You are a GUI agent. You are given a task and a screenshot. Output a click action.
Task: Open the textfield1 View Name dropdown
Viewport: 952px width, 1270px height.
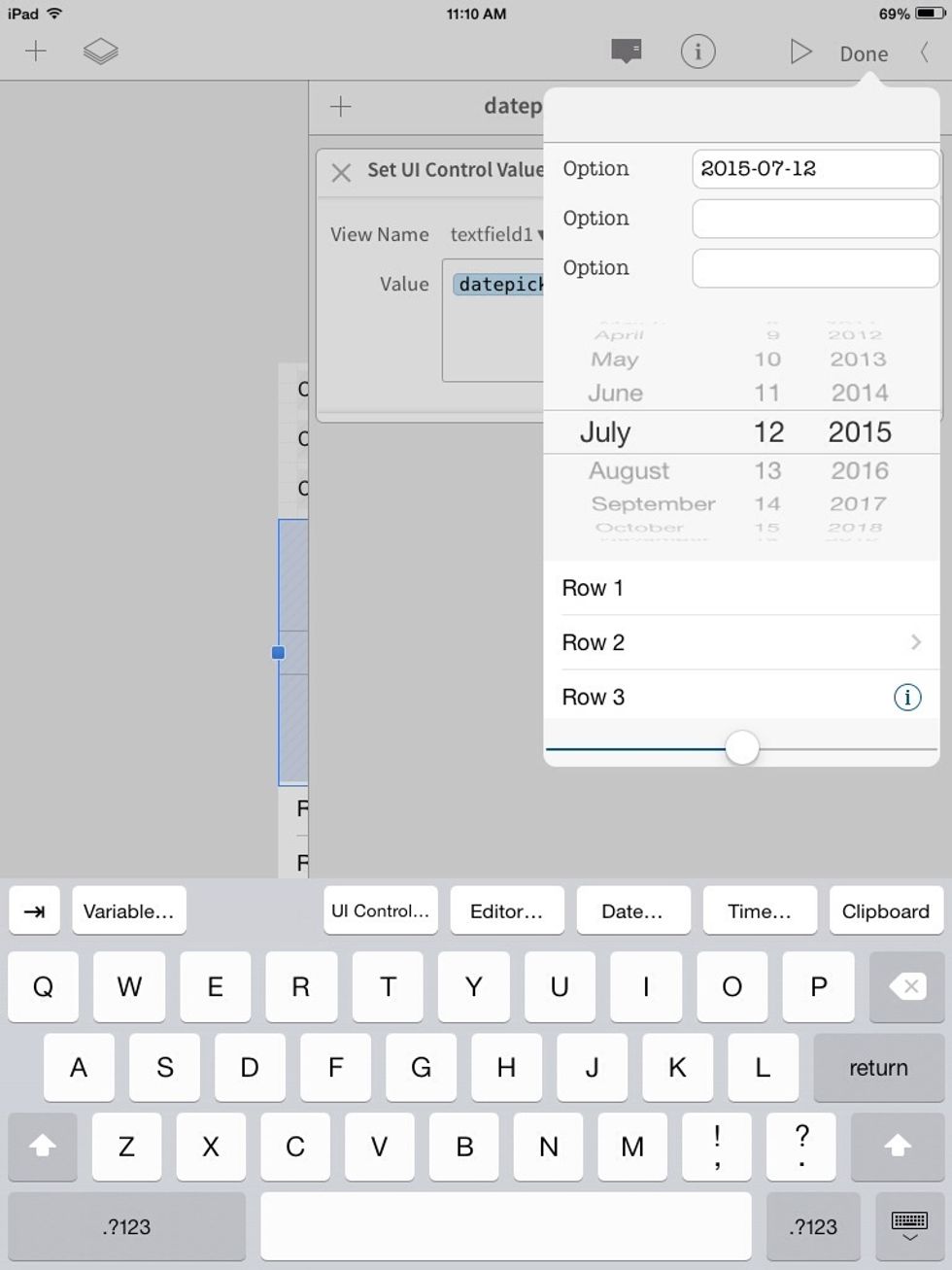(x=495, y=234)
